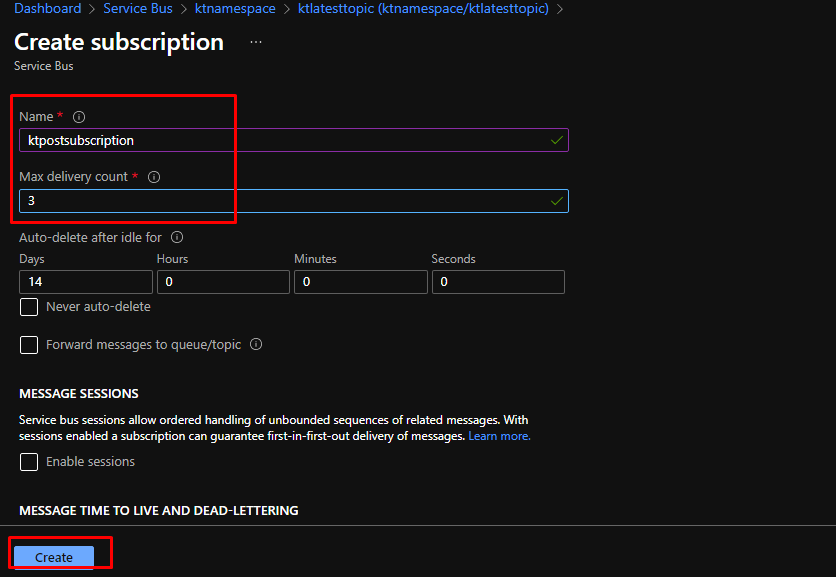836x577 pixels.
Task: Open the Learn more link
Action: (499, 437)
